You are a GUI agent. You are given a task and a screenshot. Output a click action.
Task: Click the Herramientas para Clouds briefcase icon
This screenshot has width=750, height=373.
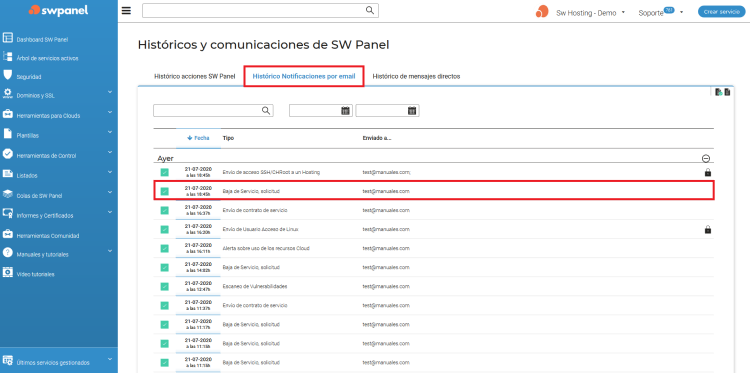pyautogui.click(x=8, y=114)
